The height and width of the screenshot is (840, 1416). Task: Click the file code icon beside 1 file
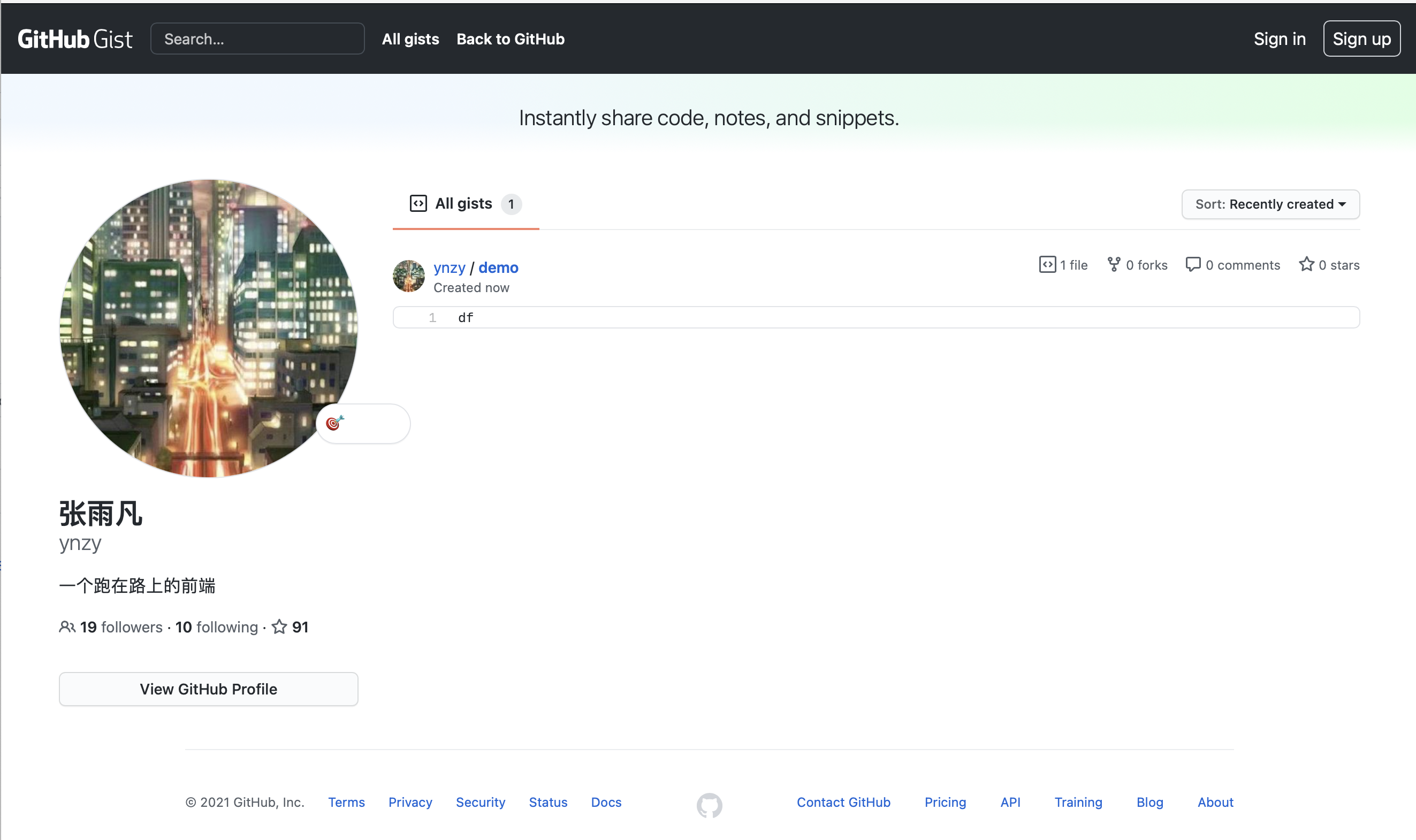(x=1047, y=264)
